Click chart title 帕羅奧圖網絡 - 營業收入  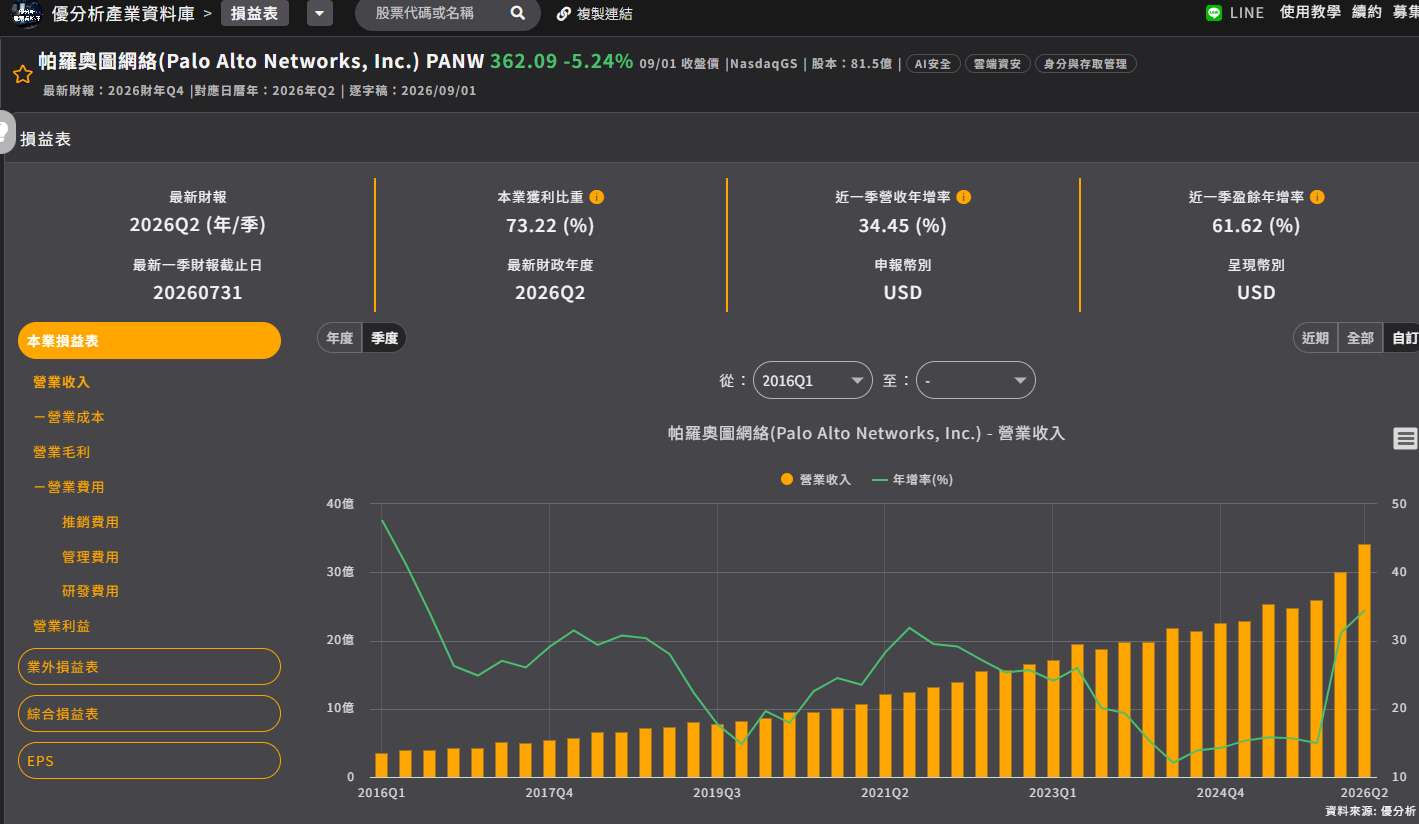(866, 433)
